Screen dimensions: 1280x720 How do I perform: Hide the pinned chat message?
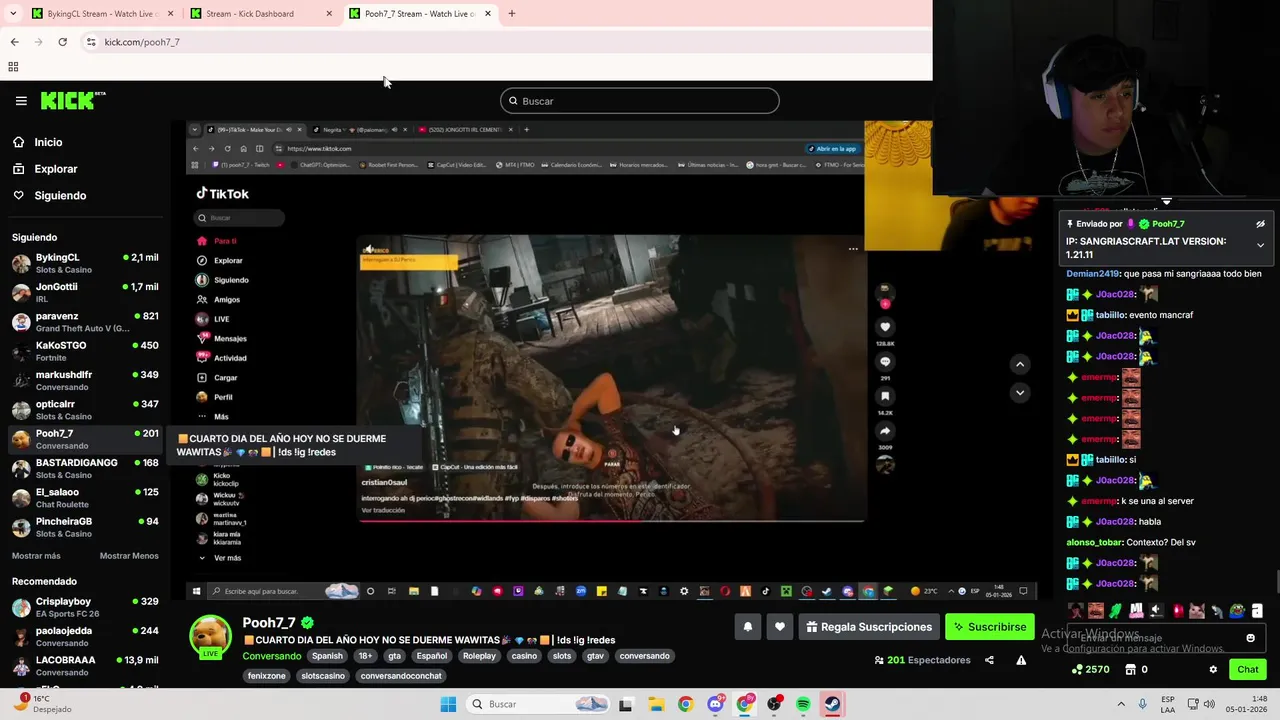(1260, 224)
